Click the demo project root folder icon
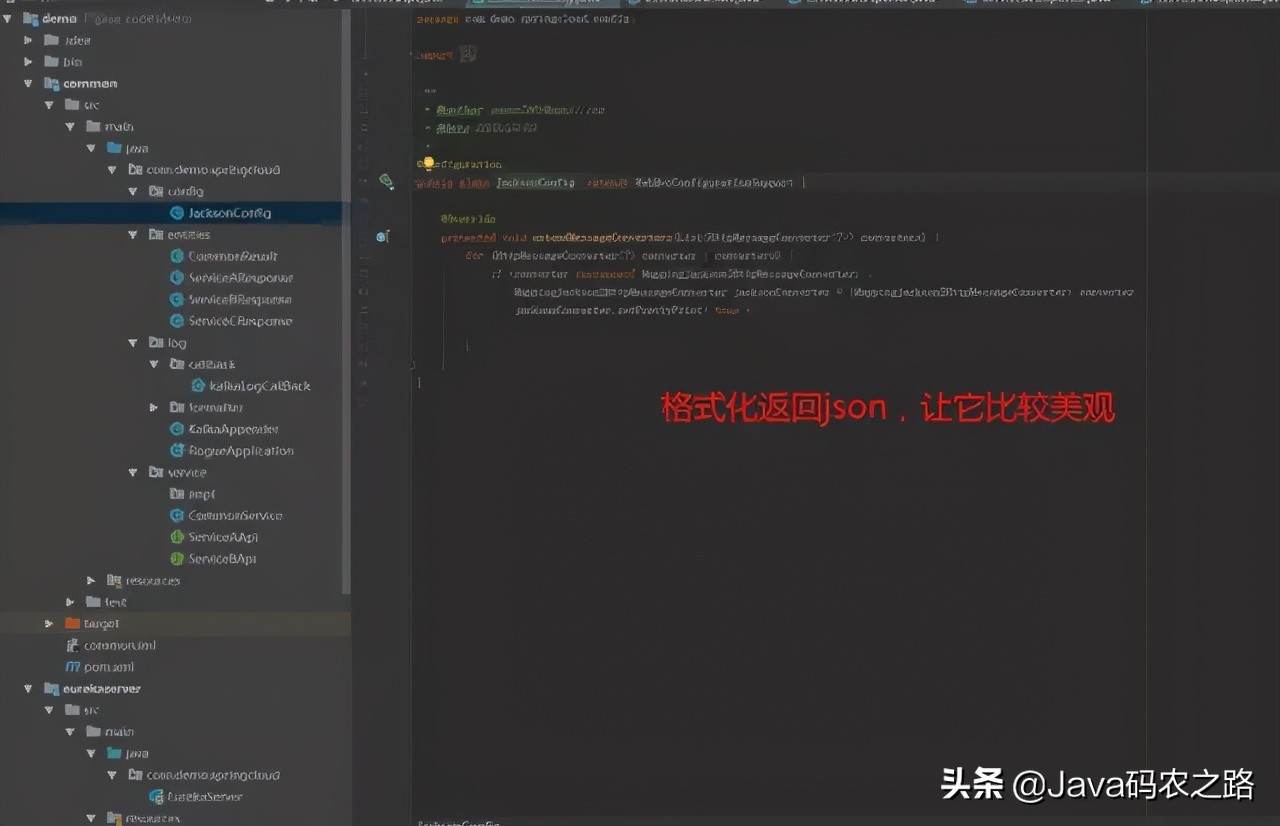This screenshot has height=826, width=1280. 29,19
